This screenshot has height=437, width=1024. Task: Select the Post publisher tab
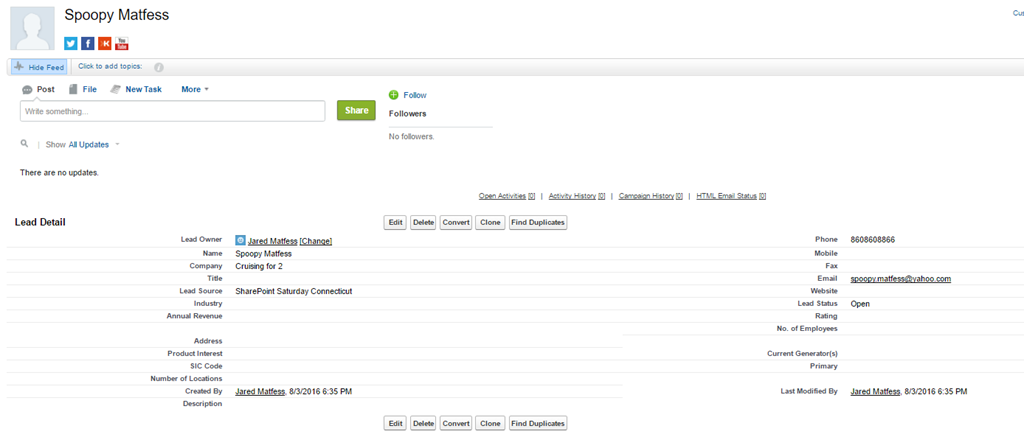38,89
